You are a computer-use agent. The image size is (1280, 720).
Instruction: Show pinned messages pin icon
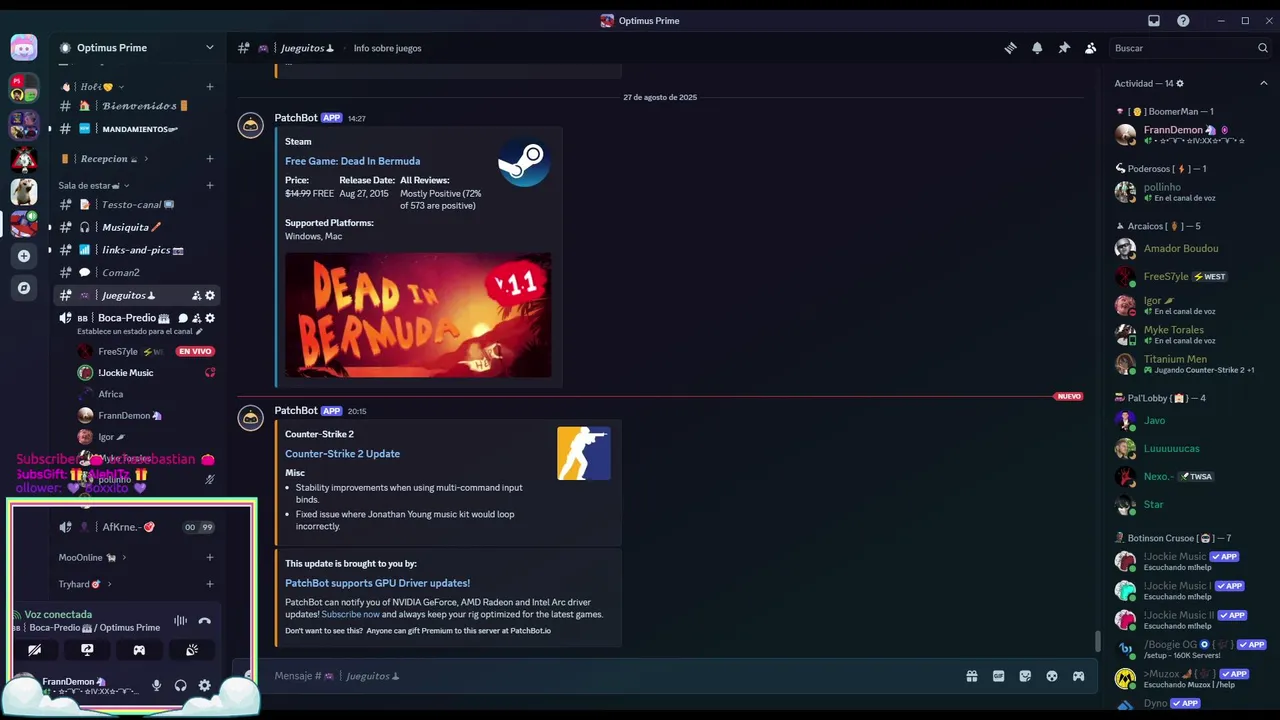point(1064,48)
